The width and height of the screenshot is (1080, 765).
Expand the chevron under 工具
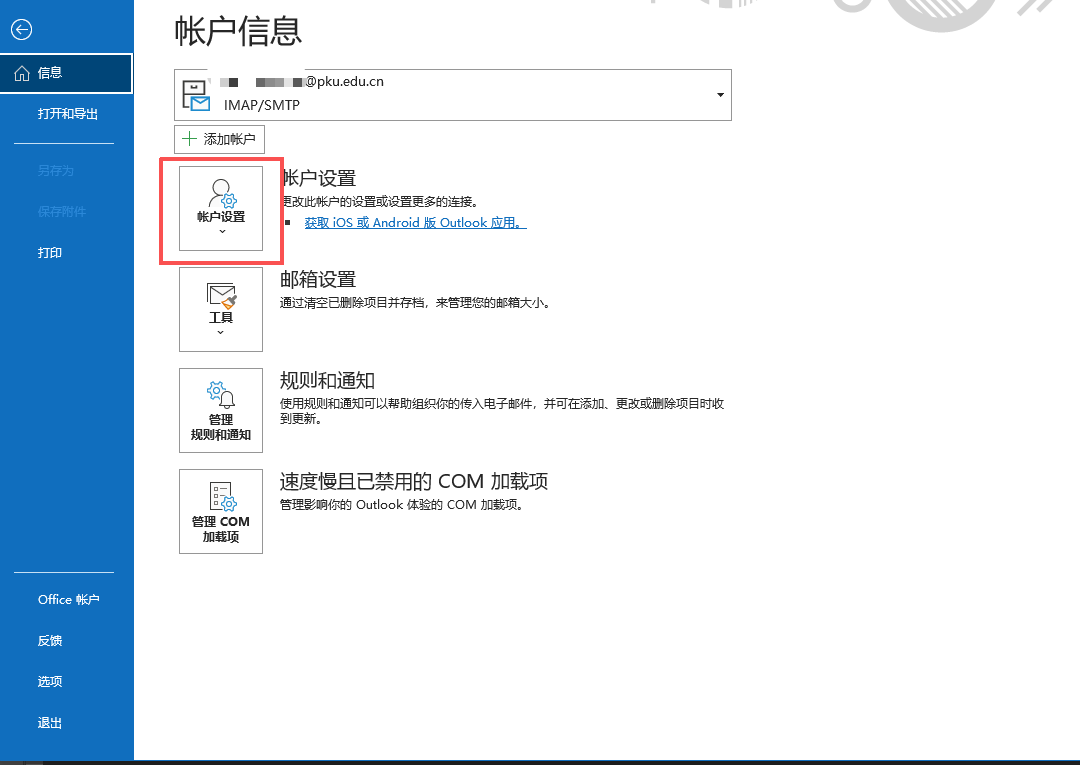(x=221, y=333)
